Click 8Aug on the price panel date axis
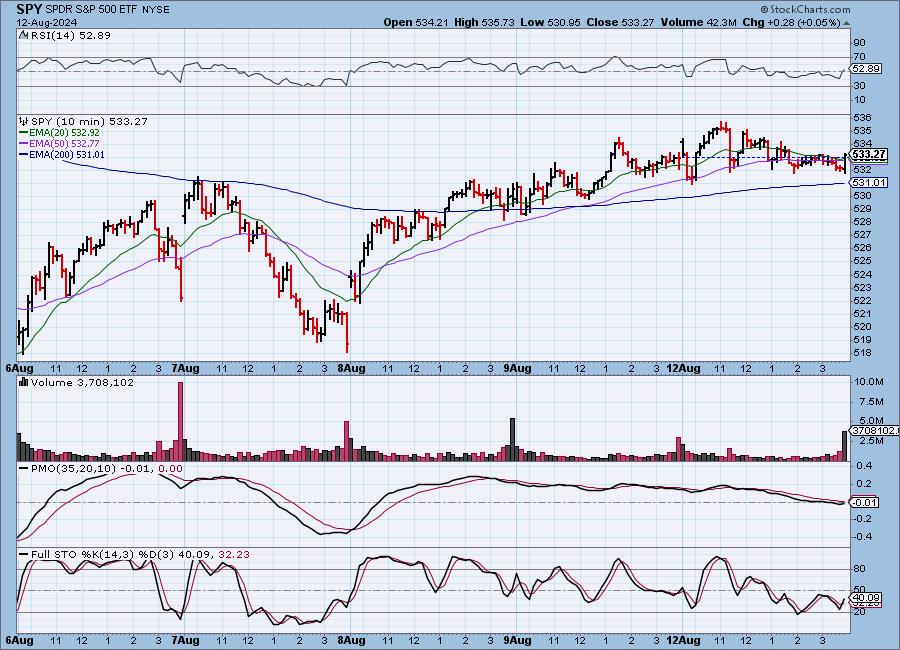900x650 pixels. point(351,369)
